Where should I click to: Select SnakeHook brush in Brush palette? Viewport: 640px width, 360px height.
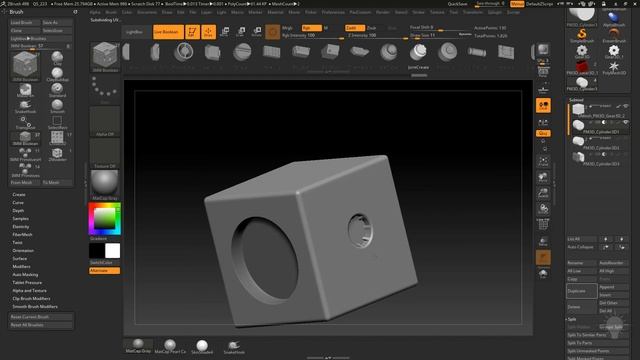pos(25,106)
